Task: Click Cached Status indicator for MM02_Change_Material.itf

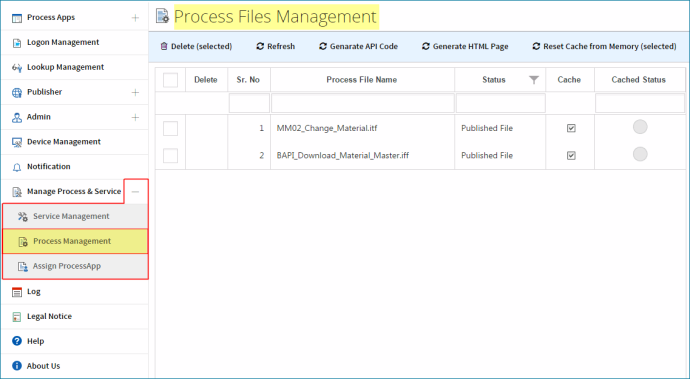Action: (640, 127)
